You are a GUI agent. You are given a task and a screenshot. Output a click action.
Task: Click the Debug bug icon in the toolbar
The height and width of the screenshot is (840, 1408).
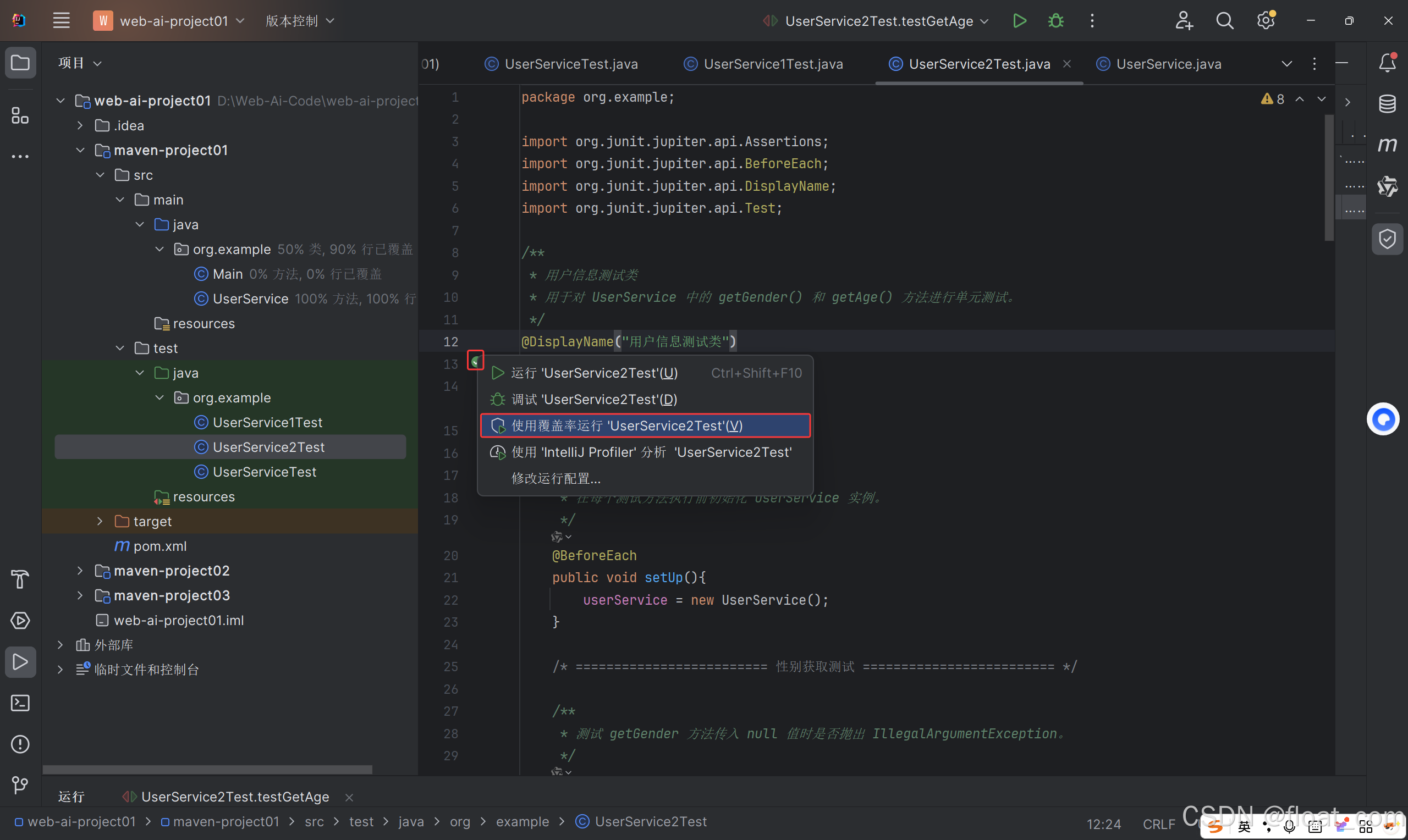pyautogui.click(x=1055, y=21)
